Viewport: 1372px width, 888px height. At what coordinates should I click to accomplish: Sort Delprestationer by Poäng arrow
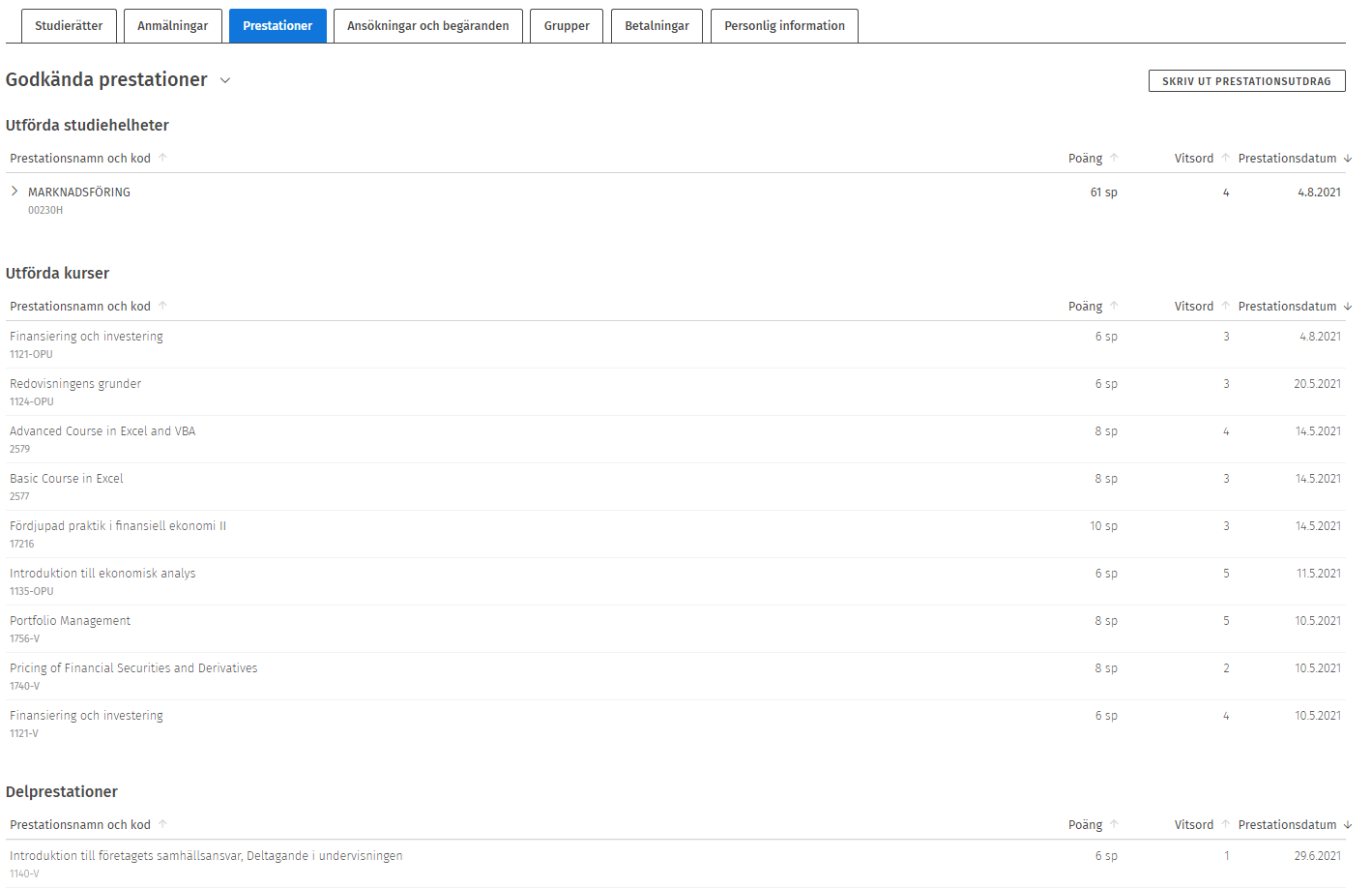click(x=1114, y=824)
